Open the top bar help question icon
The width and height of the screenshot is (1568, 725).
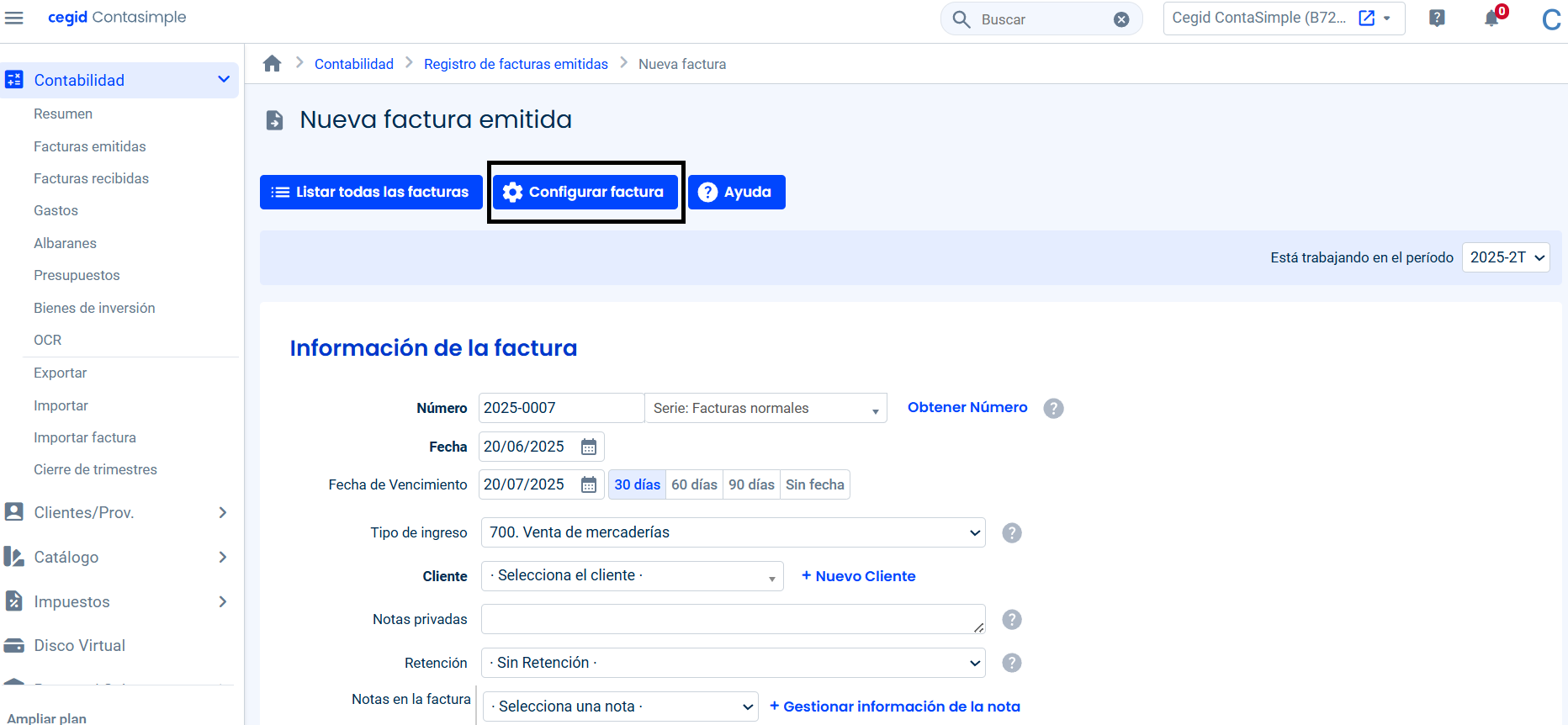tap(1437, 18)
